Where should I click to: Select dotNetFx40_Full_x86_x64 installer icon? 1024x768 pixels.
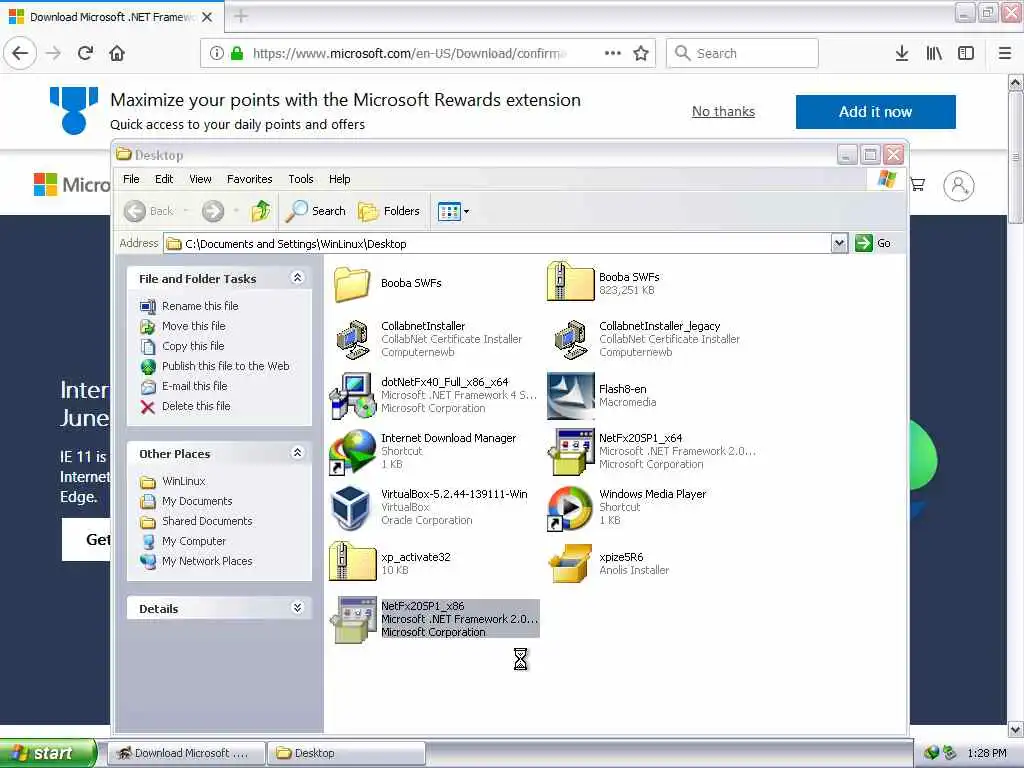tap(353, 395)
